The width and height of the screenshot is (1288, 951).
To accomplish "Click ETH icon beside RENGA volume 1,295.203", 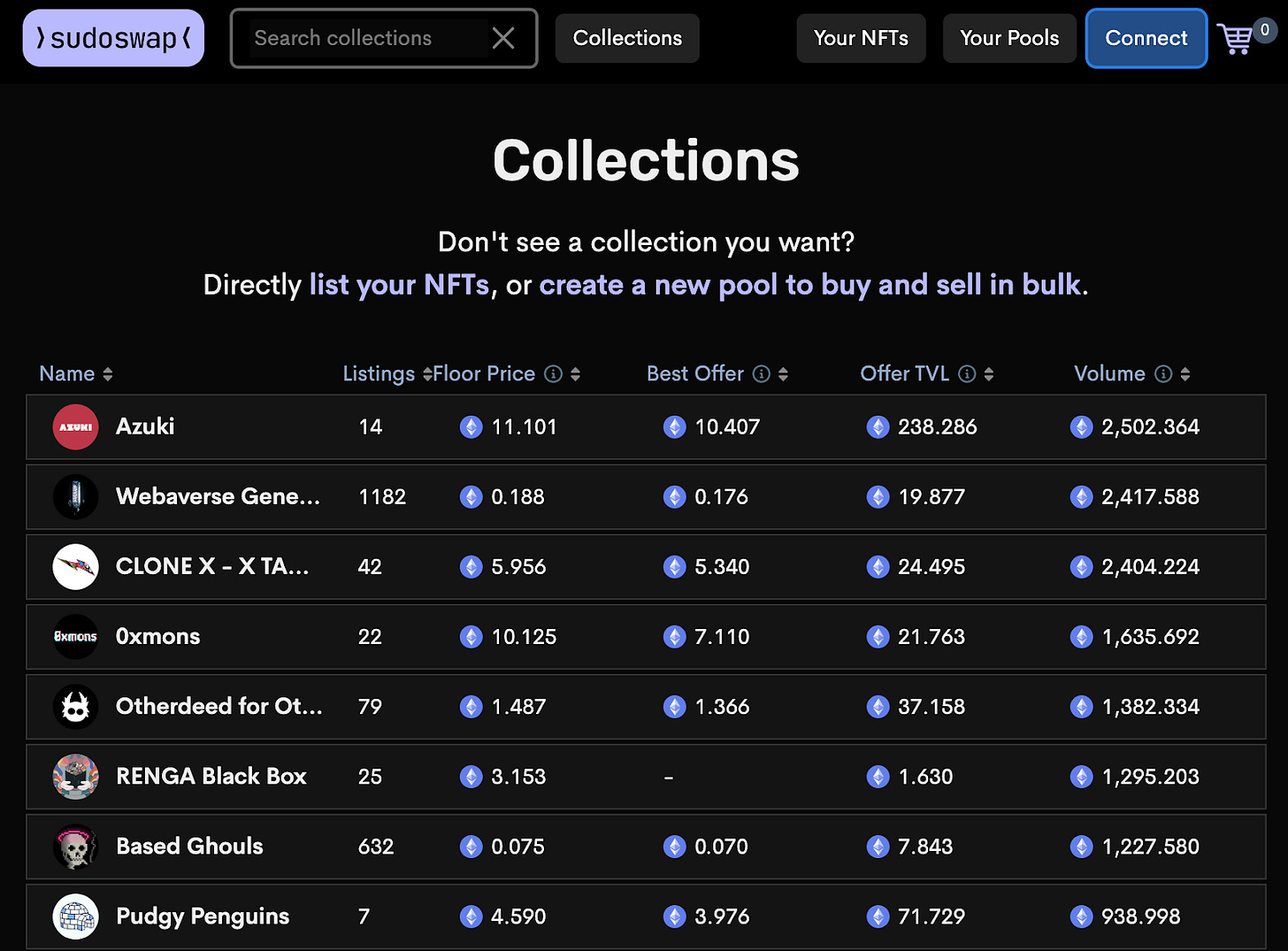I will 1082,777.
